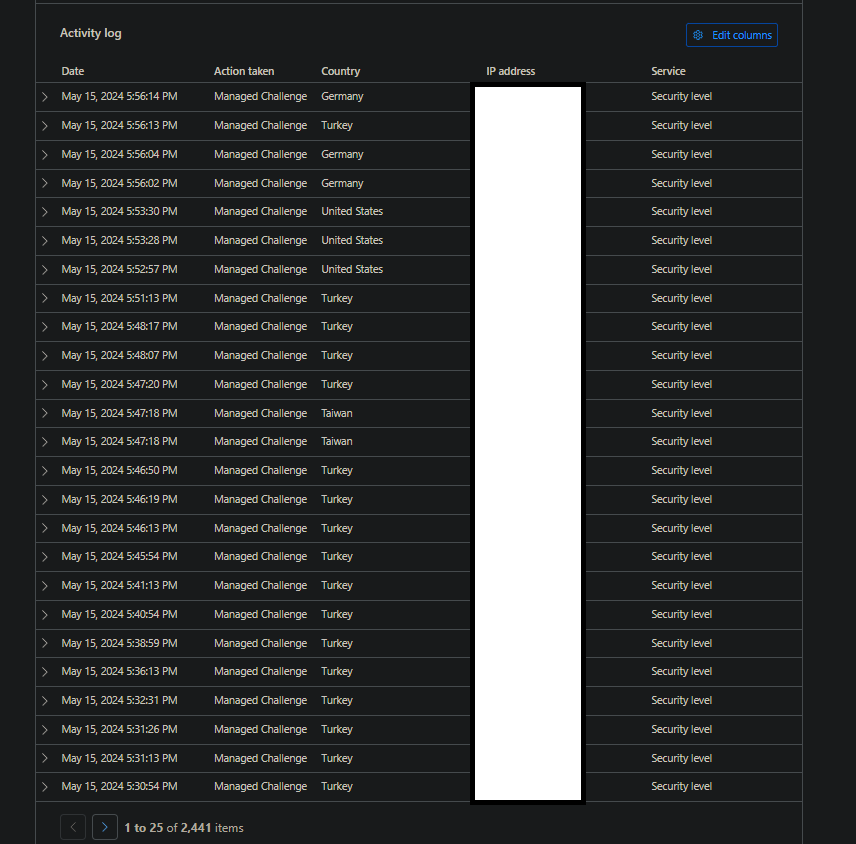Click the Action taken column header
The width and height of the screenshot is (856, 844).
click(244, 71)
